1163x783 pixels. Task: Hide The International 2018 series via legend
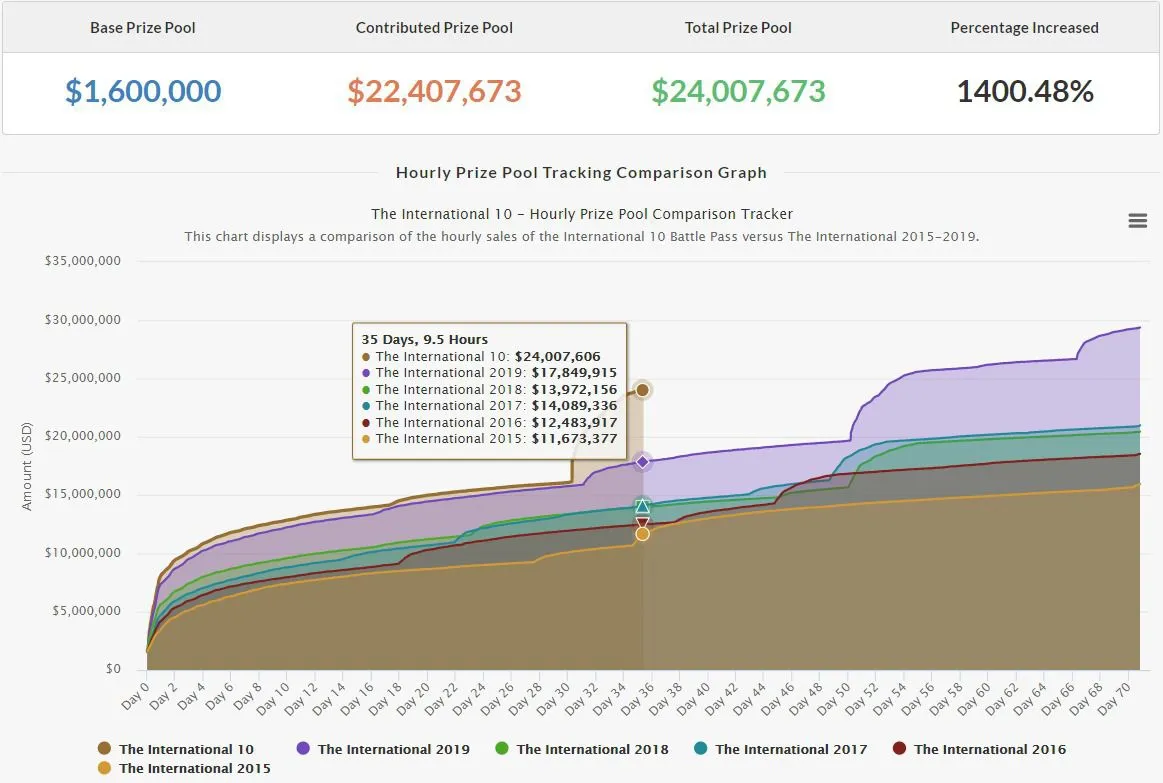pos(582,749)
